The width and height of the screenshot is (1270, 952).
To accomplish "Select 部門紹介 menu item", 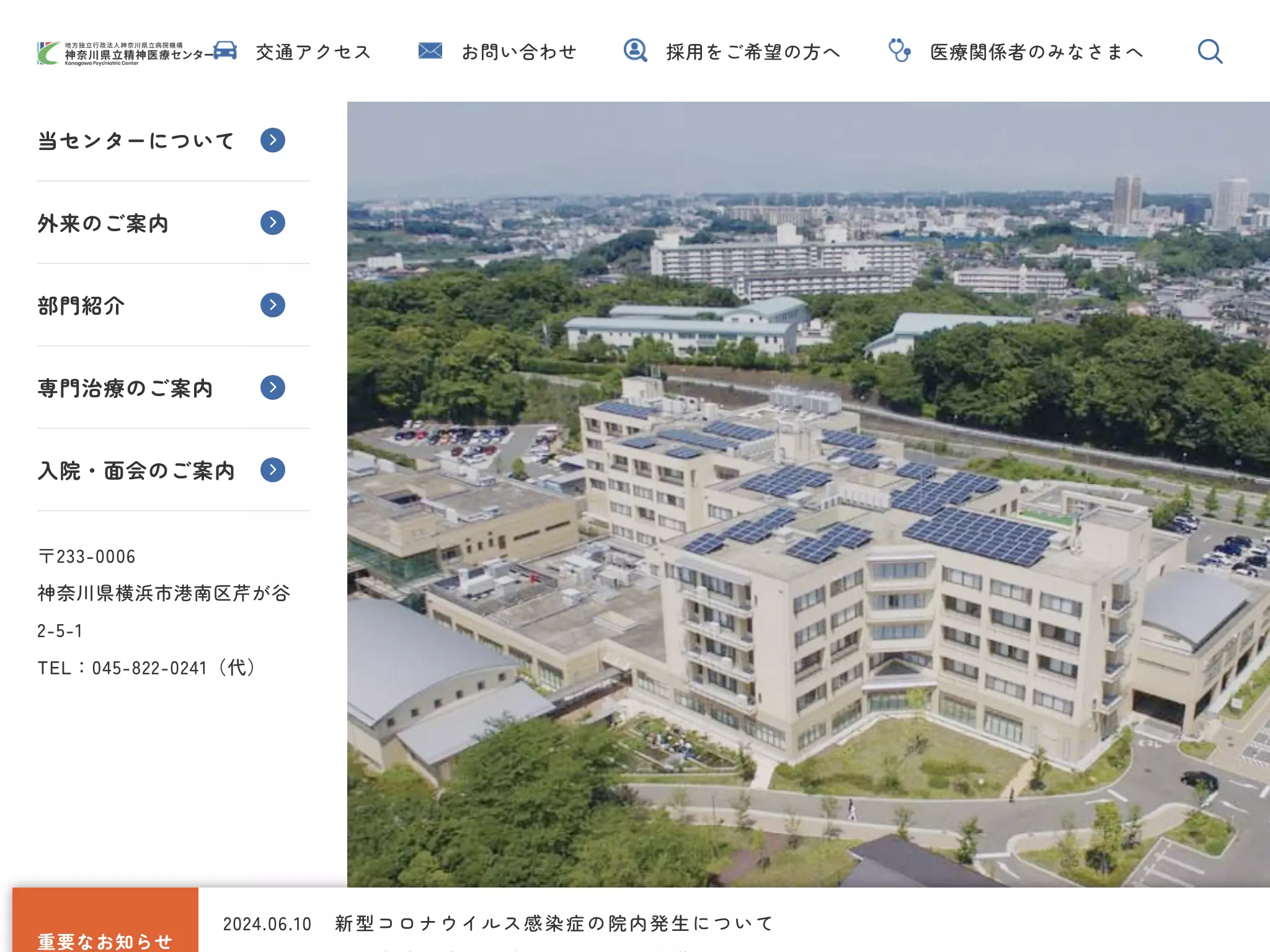I will (x=81, y=306).
